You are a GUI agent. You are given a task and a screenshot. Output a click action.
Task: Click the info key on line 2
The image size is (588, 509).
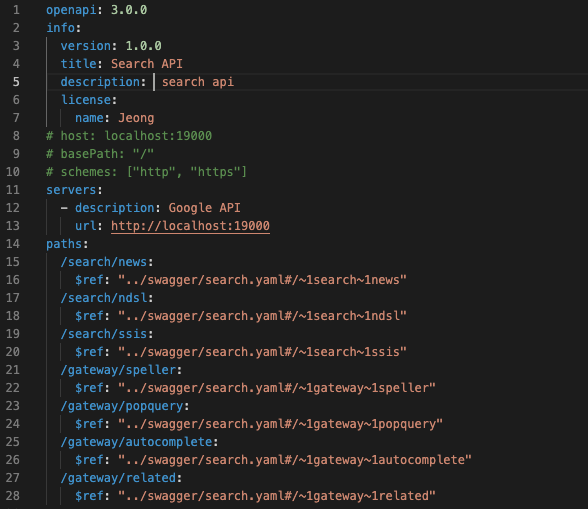tap(60, 28)
